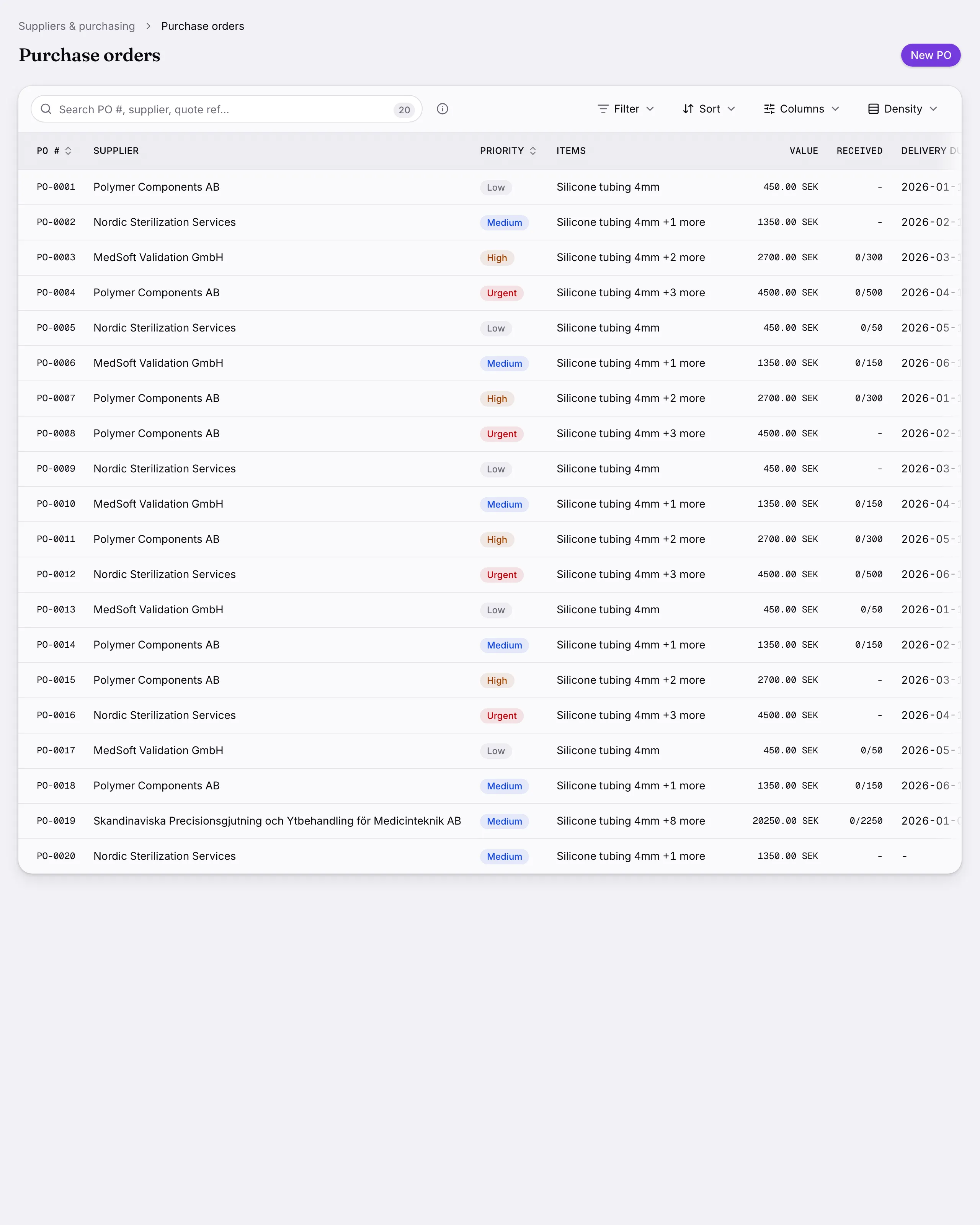Click the Urgent badge in PO-0016 row
The image size is (980, 1225).
click(501, 716)
